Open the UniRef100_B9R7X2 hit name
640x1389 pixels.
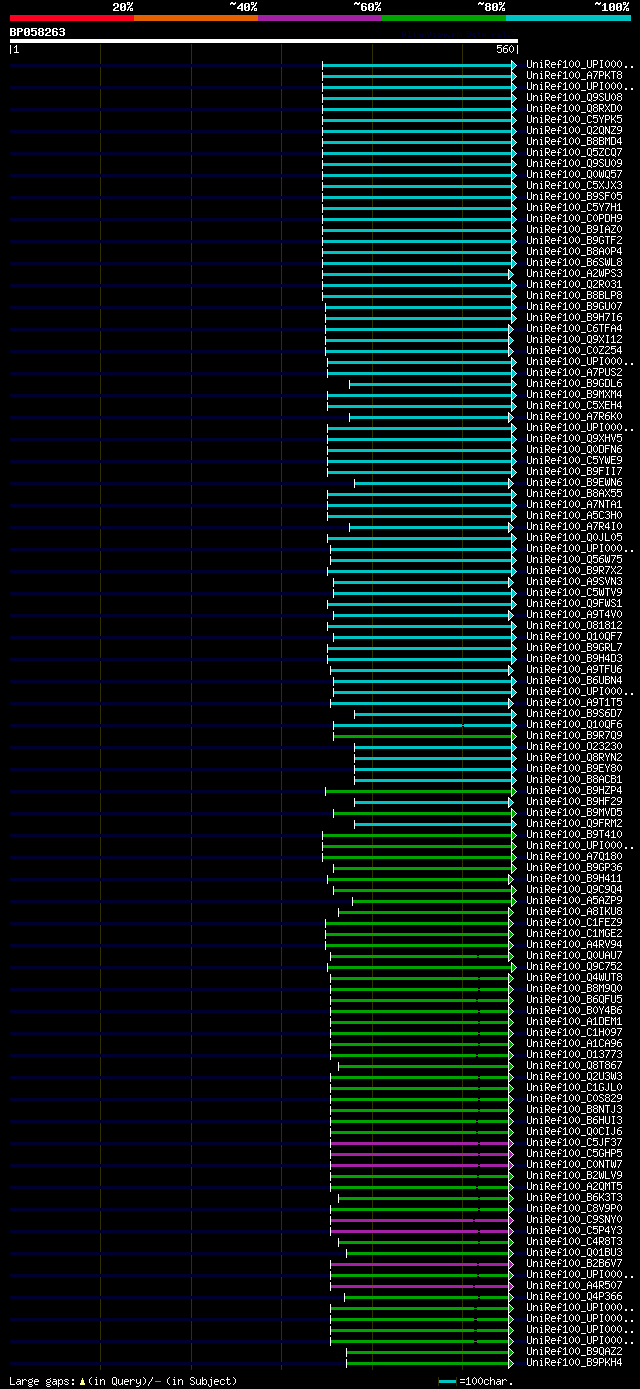coord(574,570)
